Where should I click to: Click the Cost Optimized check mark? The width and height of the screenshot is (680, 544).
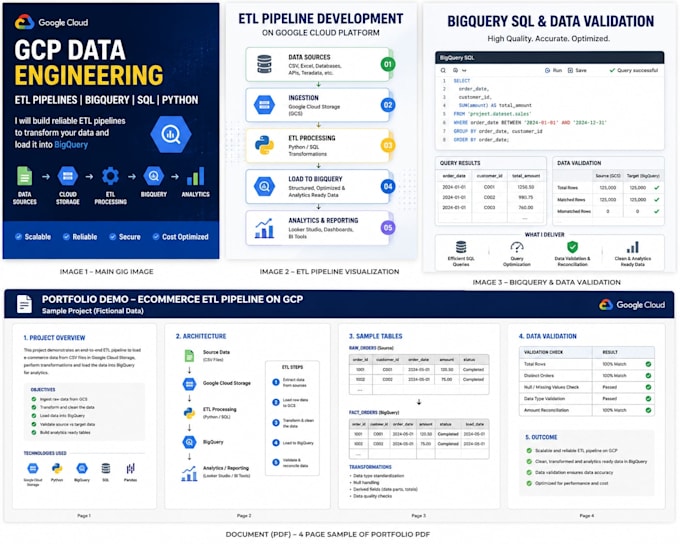point(156,236)
